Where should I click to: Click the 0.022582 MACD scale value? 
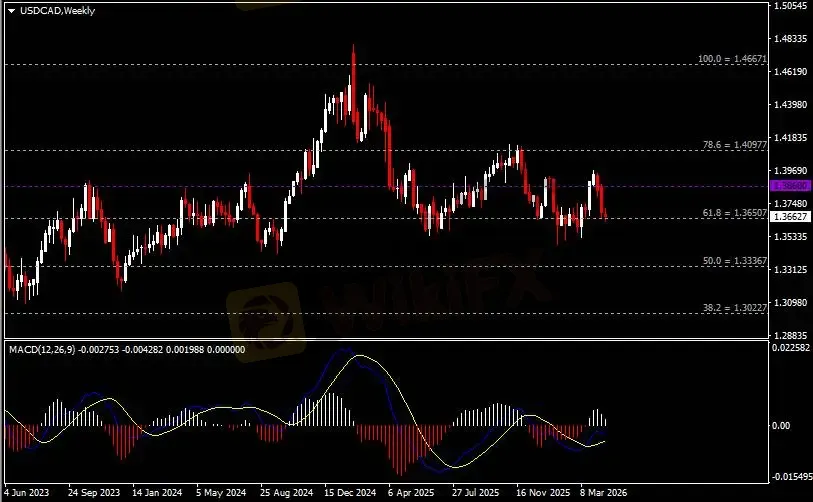[791, 348]
